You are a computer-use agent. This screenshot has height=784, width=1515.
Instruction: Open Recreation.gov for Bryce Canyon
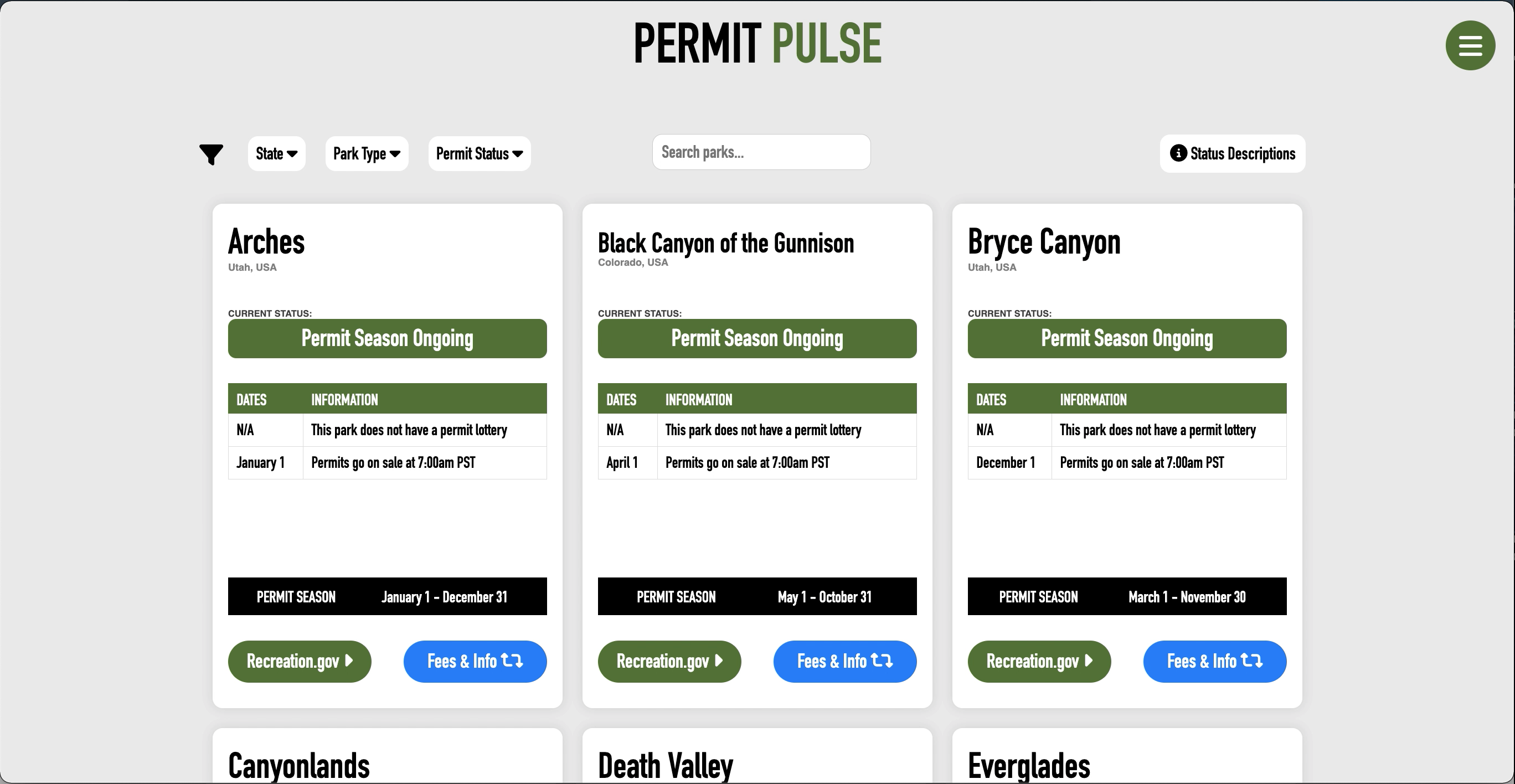click(1039, 661)
